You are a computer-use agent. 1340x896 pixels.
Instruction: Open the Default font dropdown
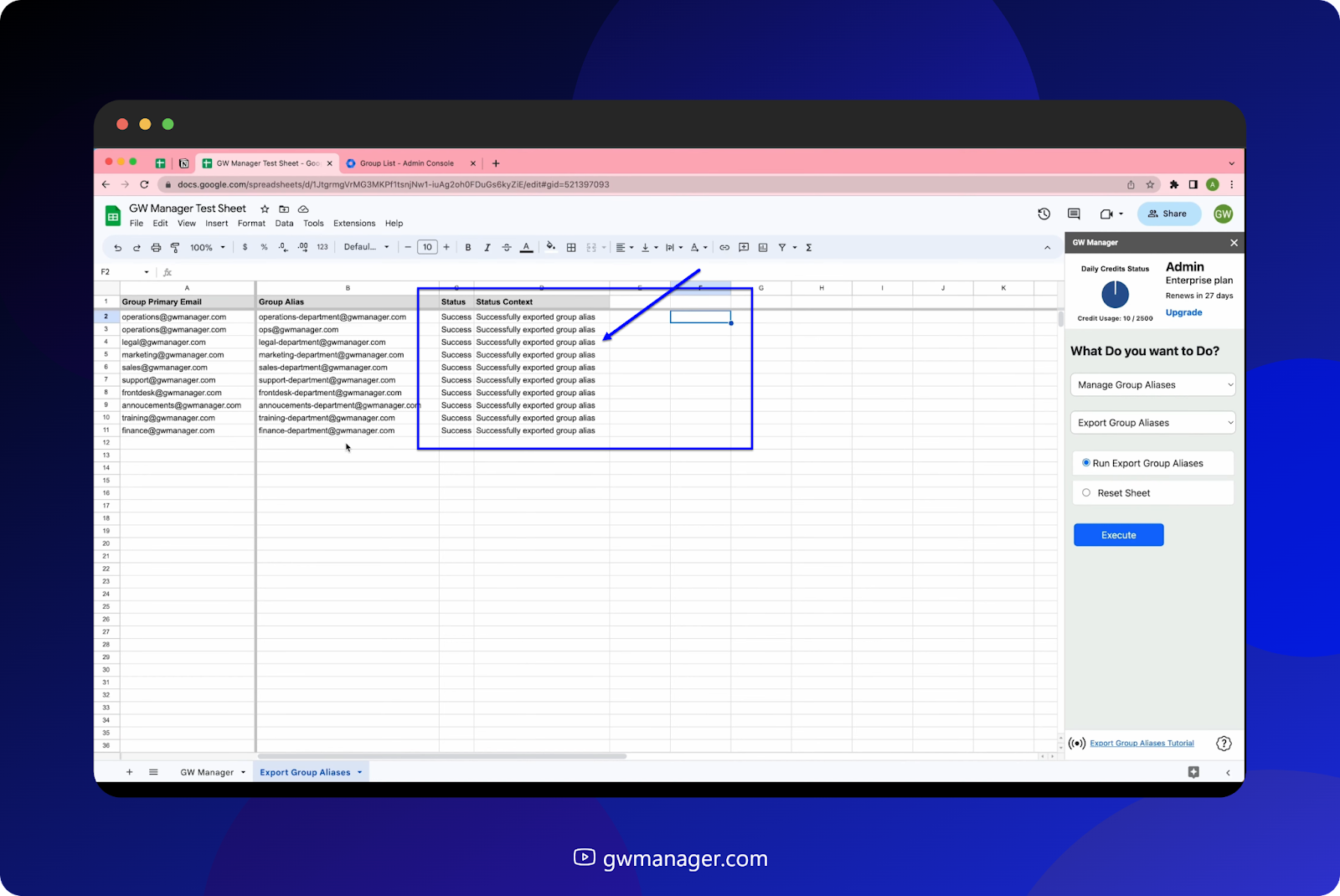click(x=366, y=247)
